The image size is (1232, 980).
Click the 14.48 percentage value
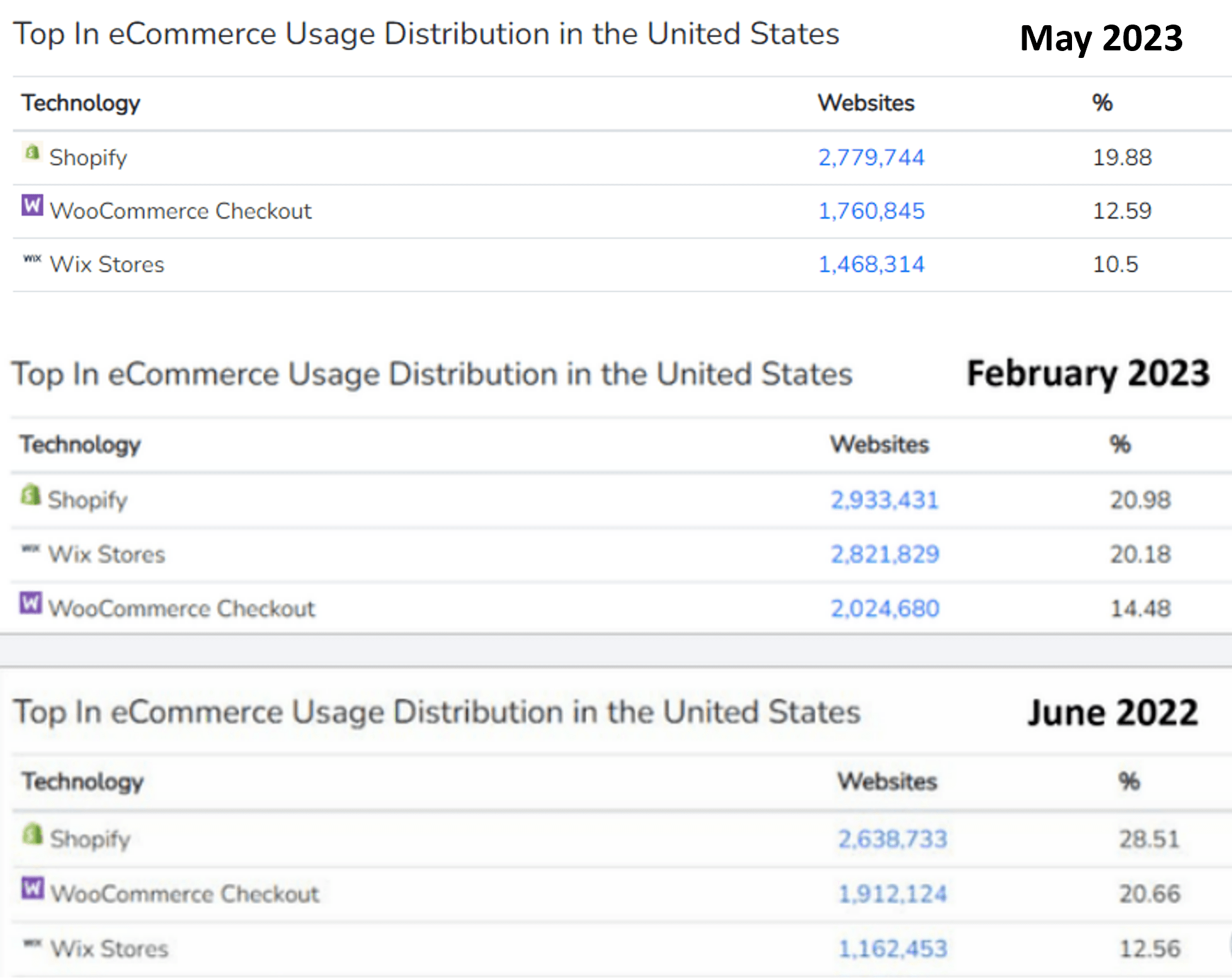coord(1140,608)
